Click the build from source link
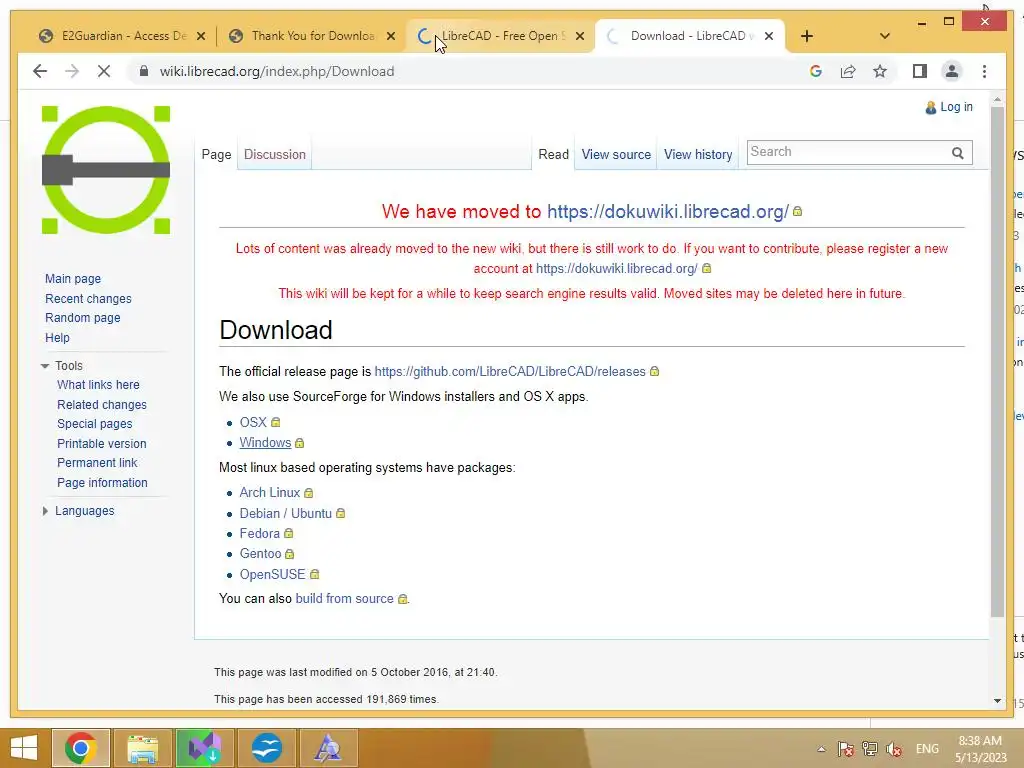Screen dimensions: 1024x768 (x=344, y=599)
